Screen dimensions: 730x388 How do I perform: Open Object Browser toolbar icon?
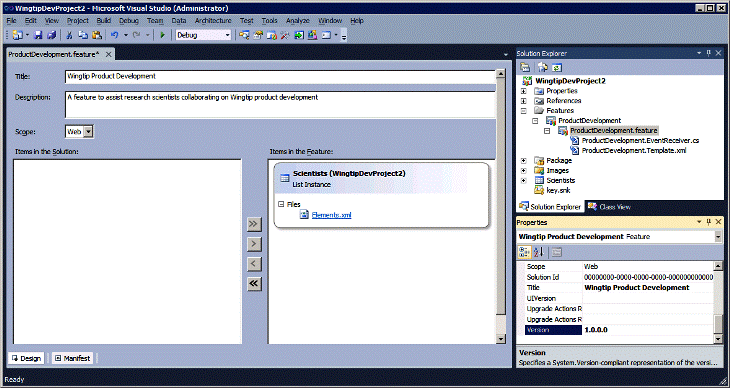point(271,35)
